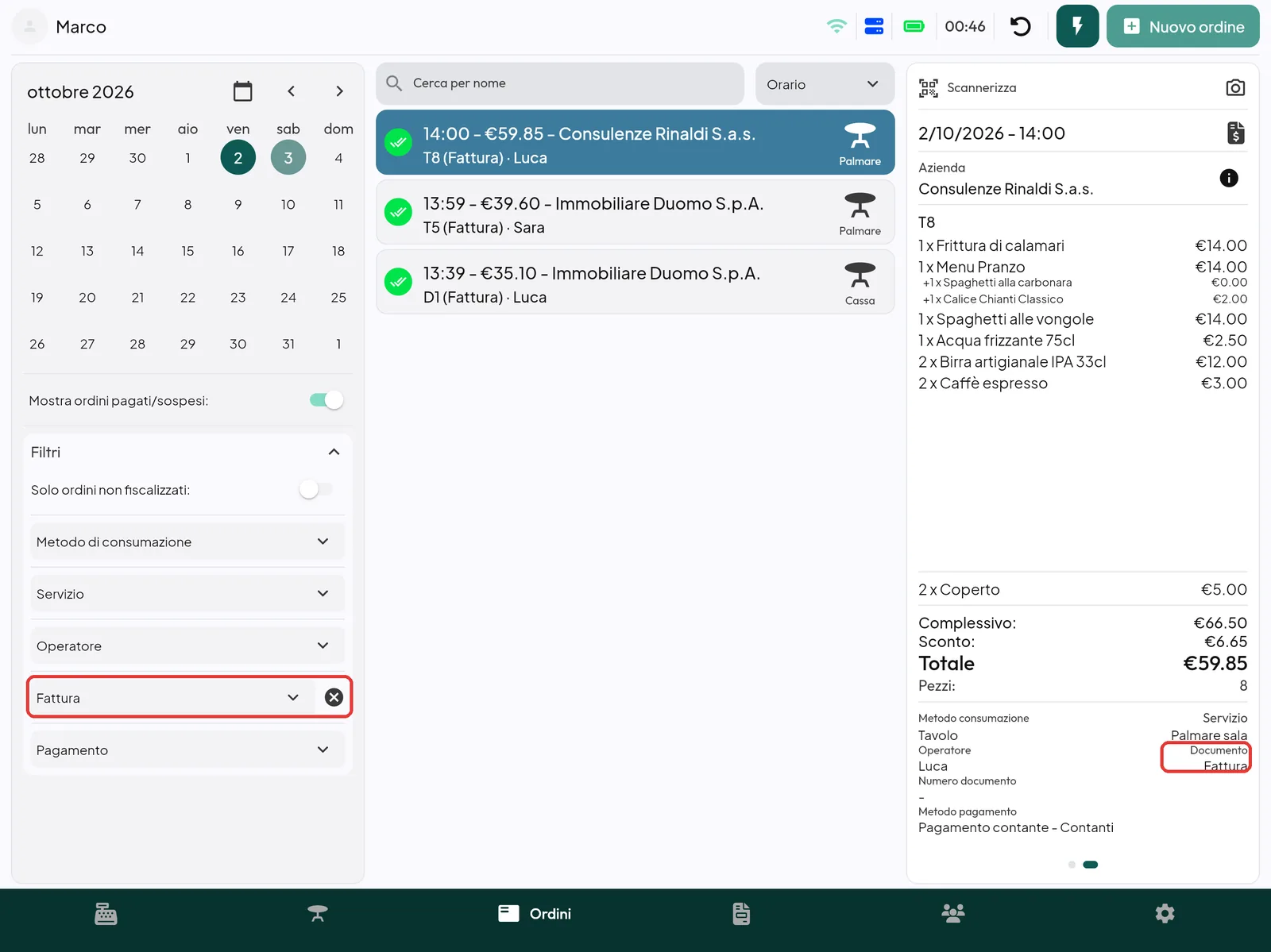Viewport: 1271px width, 952px height.
Task: Show company info for Consulenze Rinaldi
Action: coord(1228,178)
